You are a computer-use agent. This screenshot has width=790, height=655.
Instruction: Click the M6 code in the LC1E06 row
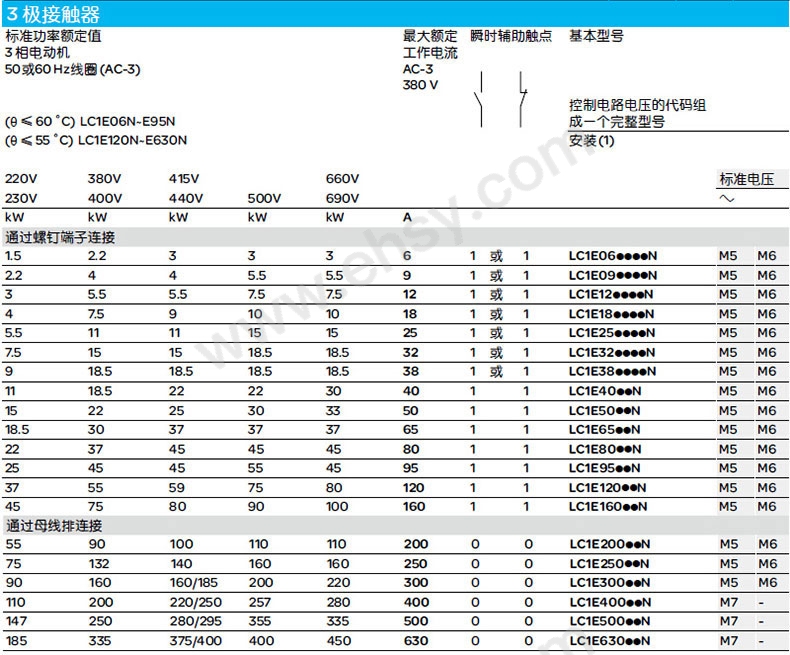coord(767,256)
